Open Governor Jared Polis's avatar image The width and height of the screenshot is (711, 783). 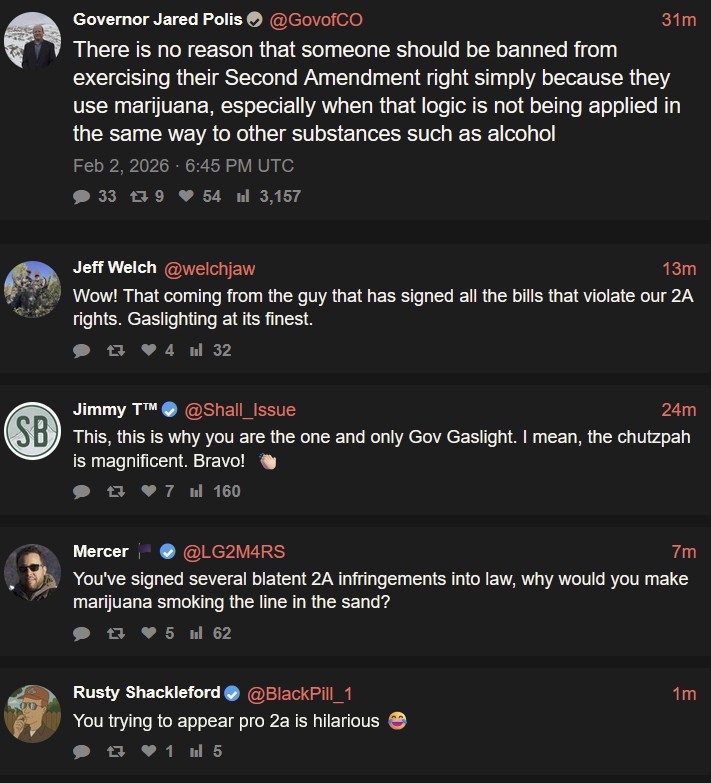[x=34, y=41]
